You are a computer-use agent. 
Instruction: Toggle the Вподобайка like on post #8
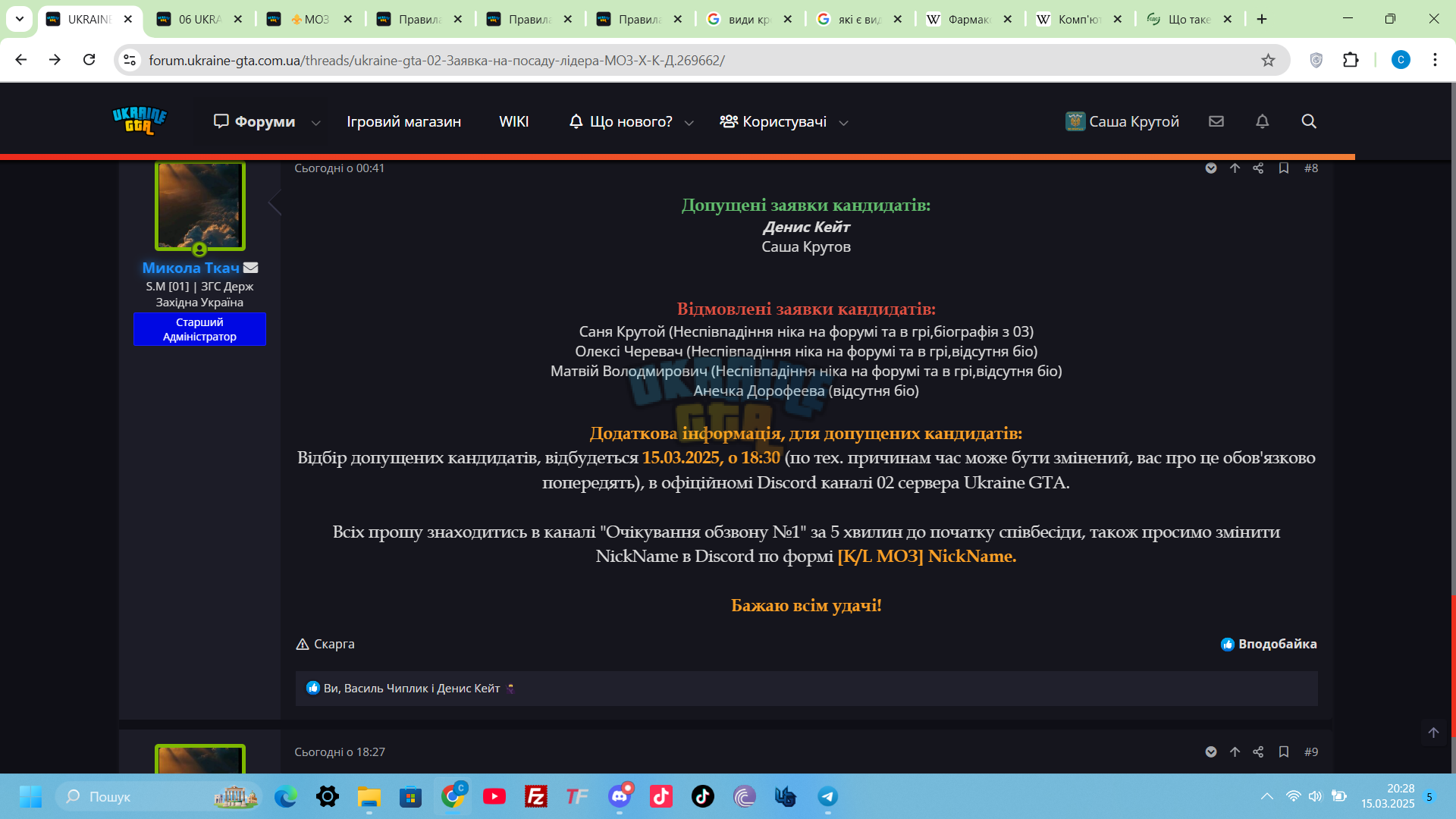click(1269, 644)
